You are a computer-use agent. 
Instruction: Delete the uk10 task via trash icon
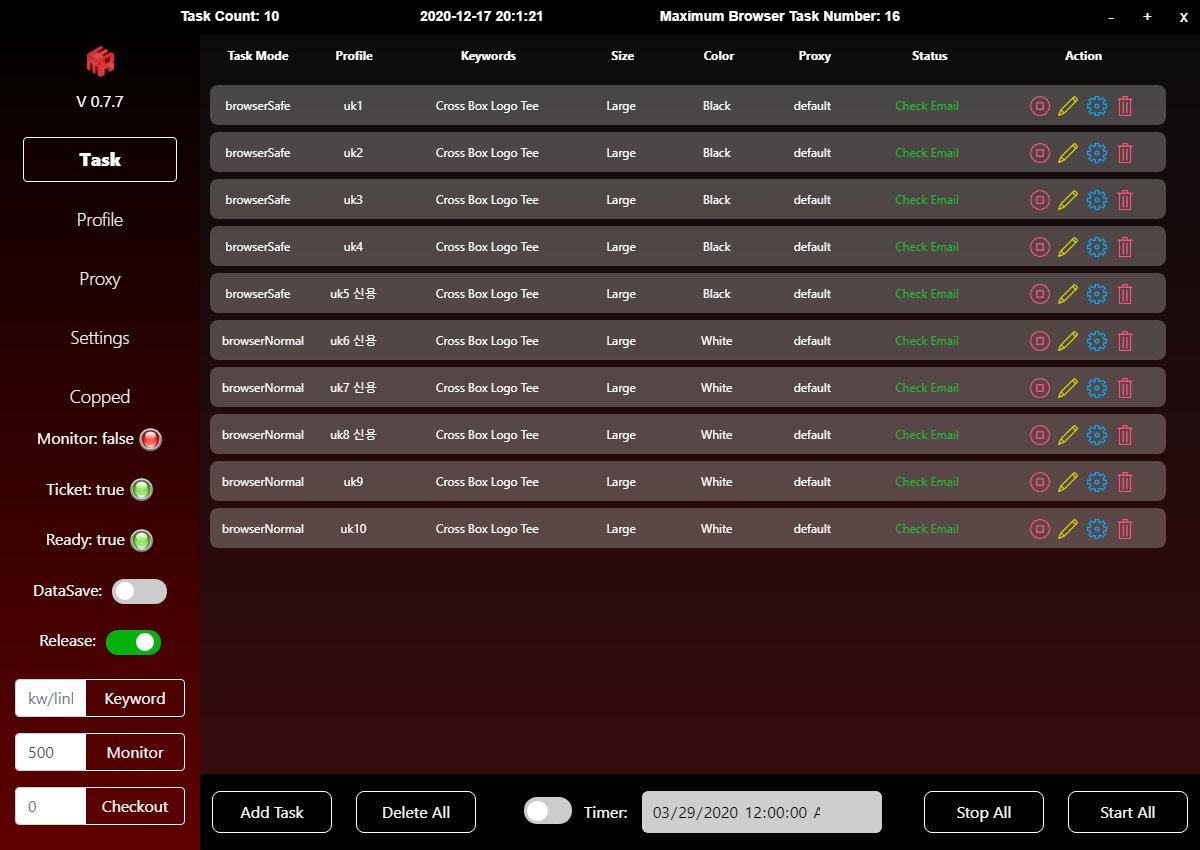click(1125, 529)
